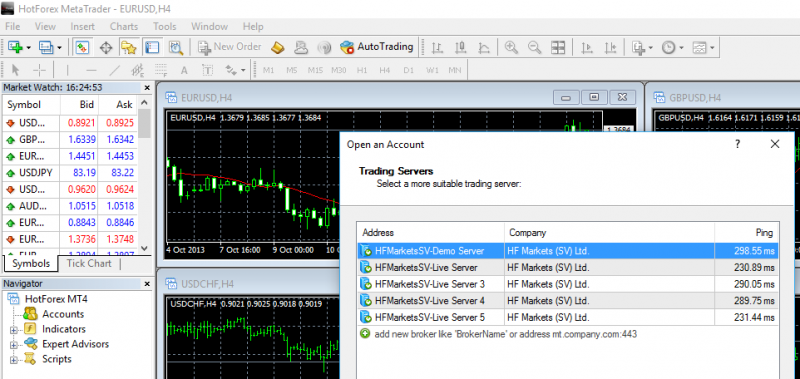The width and height of the screenshot is (800, 379).
Task: Toggle the Auto Scroll chart icon
Action: 587,47
